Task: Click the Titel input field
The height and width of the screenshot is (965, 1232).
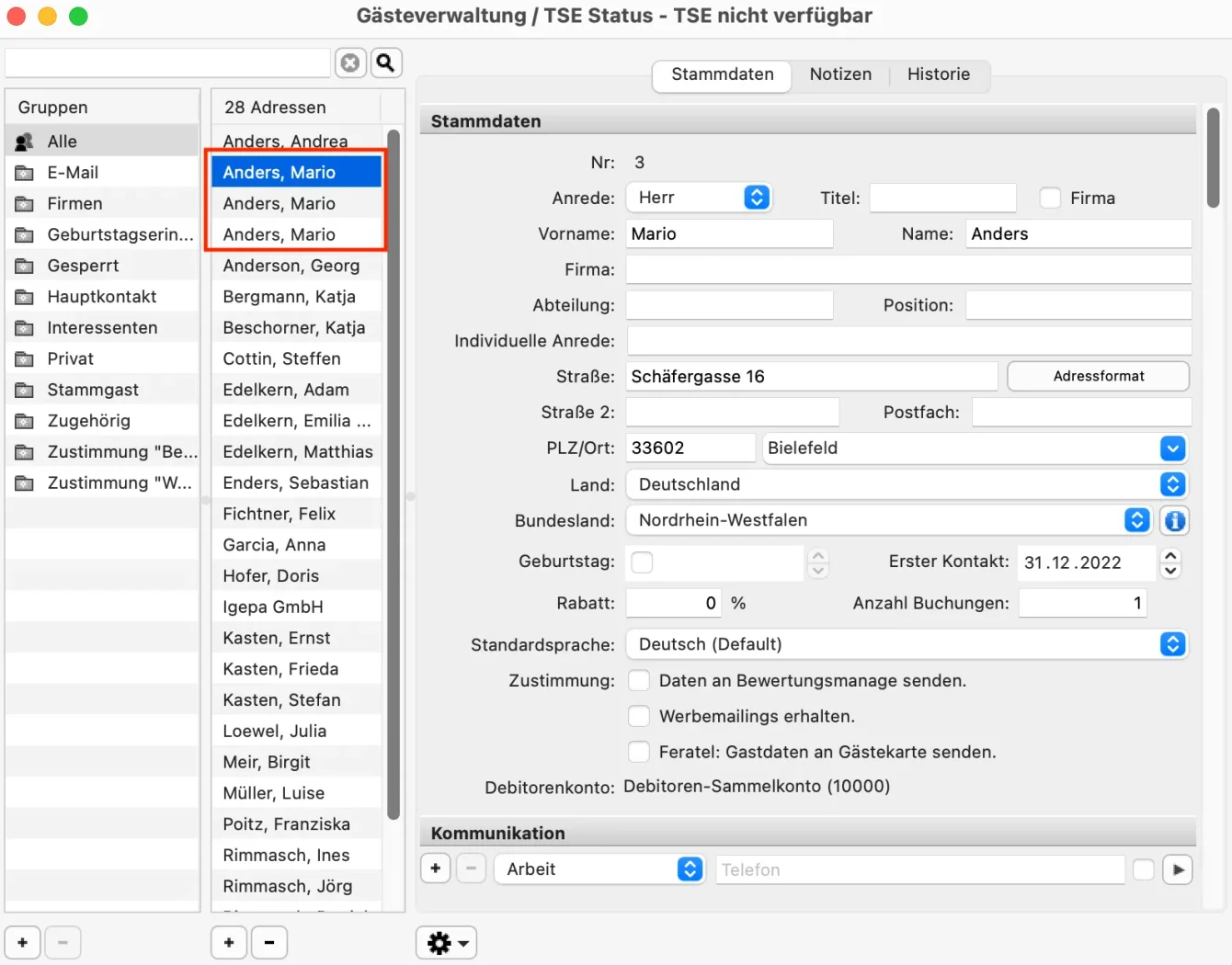Action: tap(943, 198)
